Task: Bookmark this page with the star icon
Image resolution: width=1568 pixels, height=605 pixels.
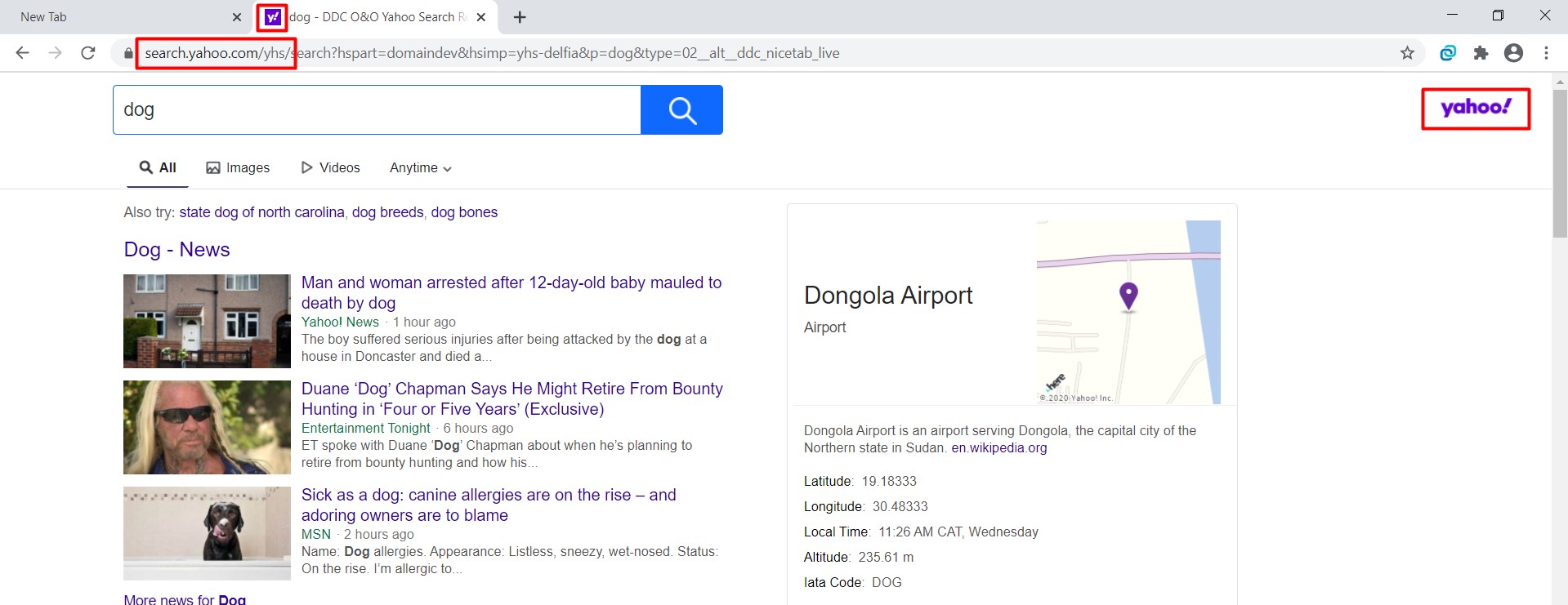Action: [1407, 53]
